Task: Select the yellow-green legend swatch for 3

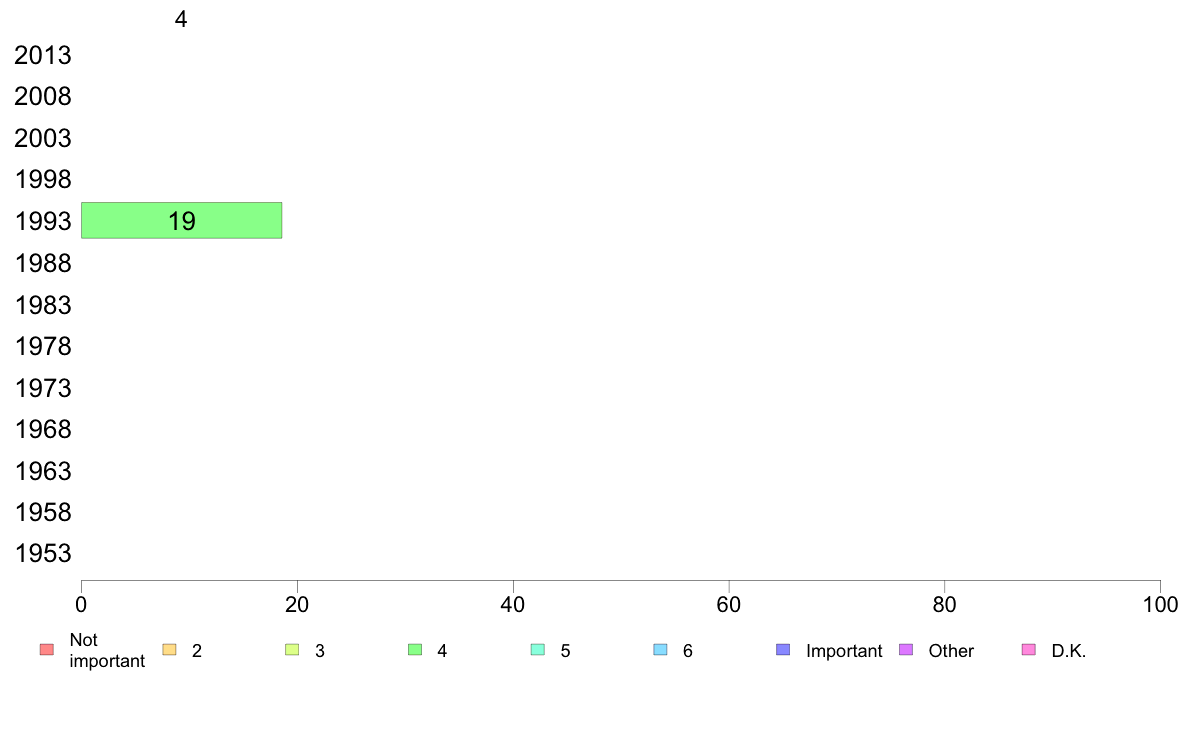Action: [x=292, y=650]
